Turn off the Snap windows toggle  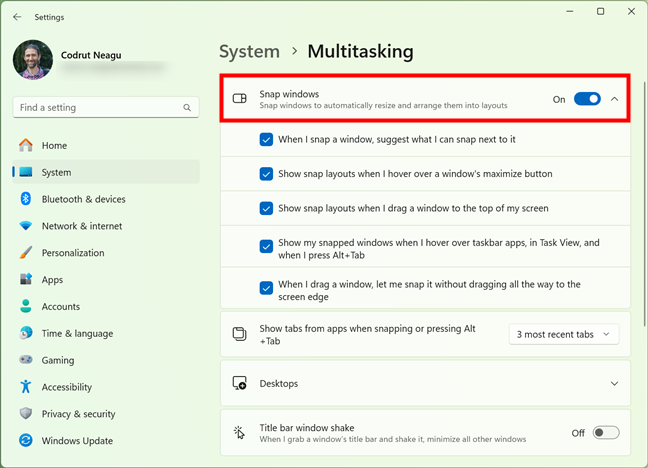pyautogui.click(x=587, y=99)
